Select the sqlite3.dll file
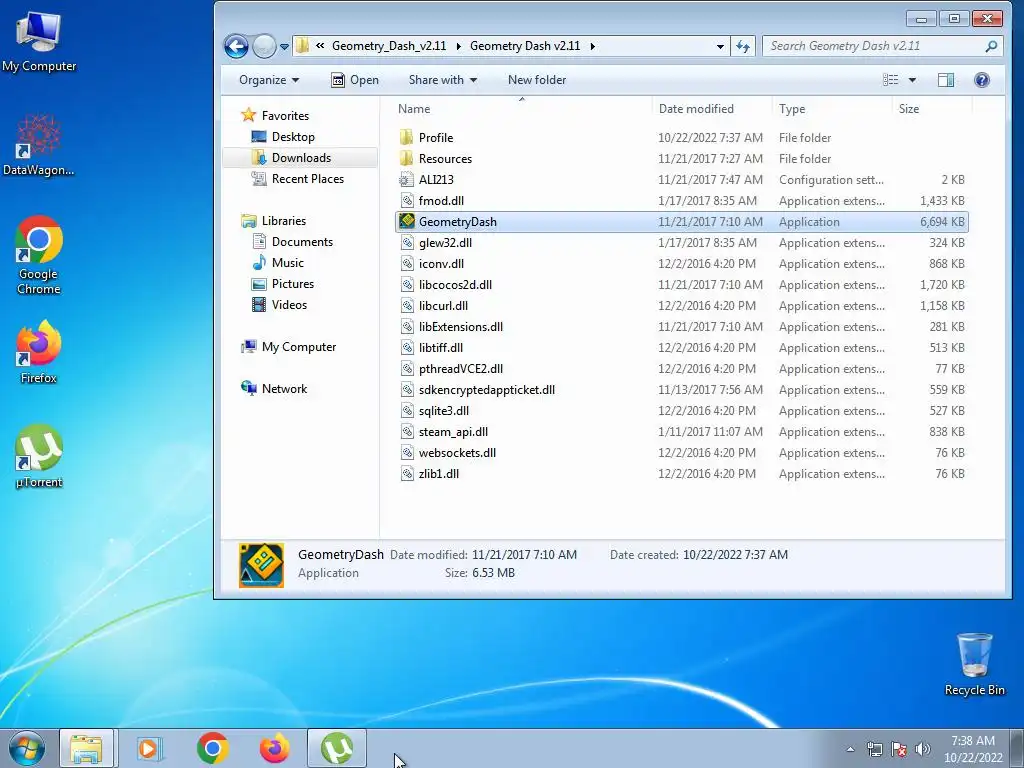This screenshot has width=1024, height=768. coord(682,411)
